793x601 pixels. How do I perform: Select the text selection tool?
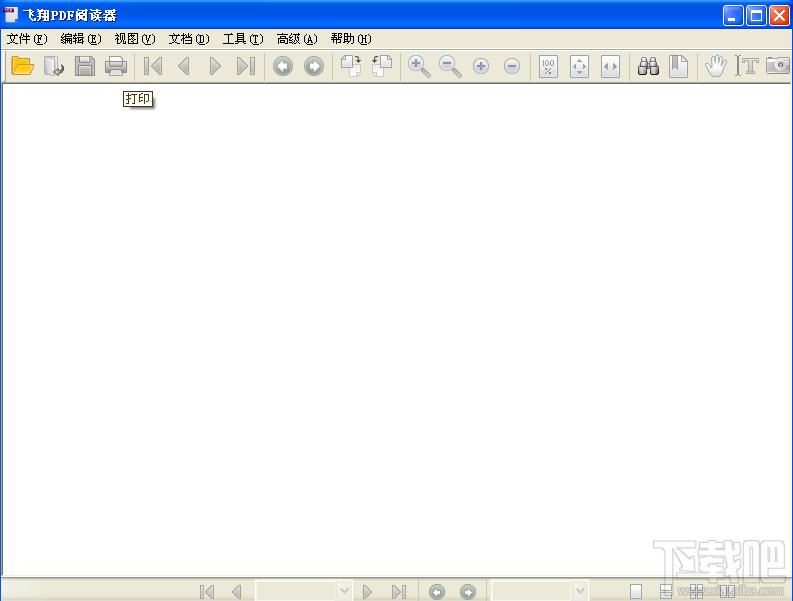click(747, 66)
